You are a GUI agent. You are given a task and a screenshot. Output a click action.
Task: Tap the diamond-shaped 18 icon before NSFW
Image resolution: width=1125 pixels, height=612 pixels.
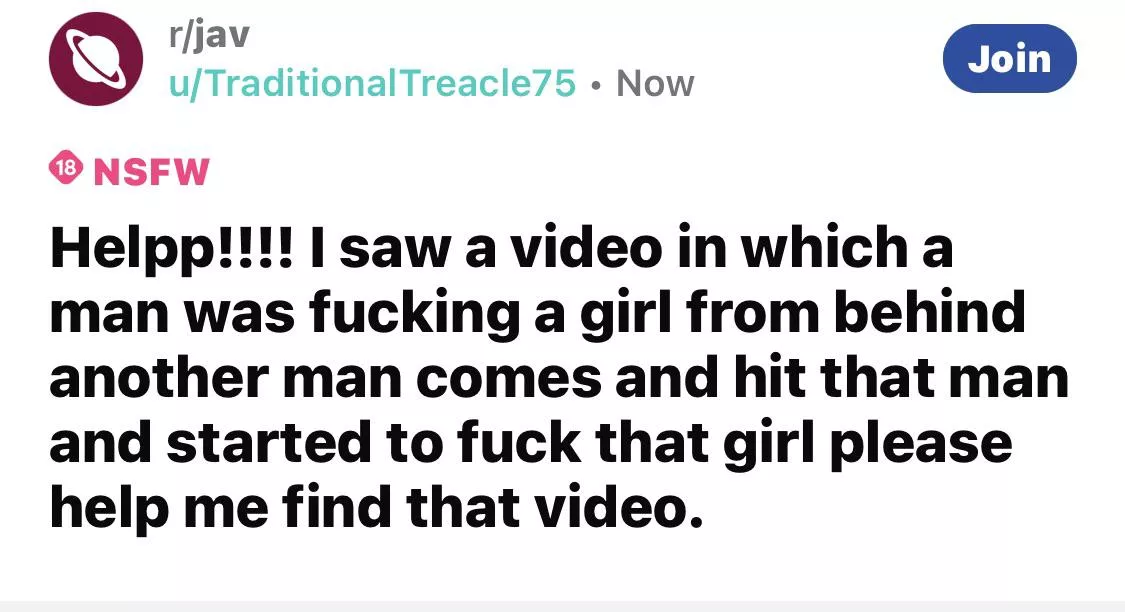click(x=65, y=168)
